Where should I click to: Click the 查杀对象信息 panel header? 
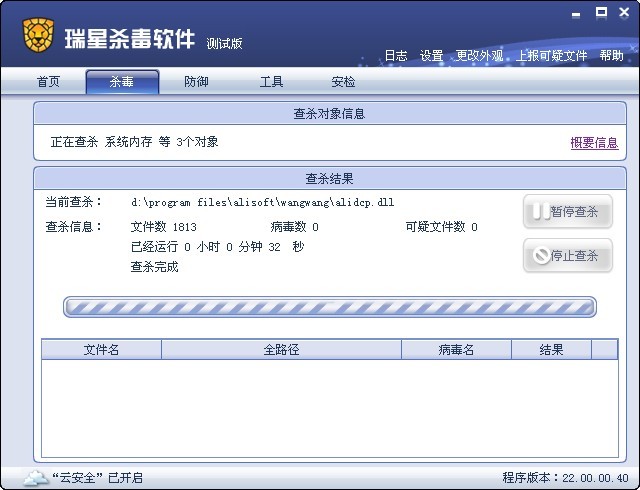329,114
